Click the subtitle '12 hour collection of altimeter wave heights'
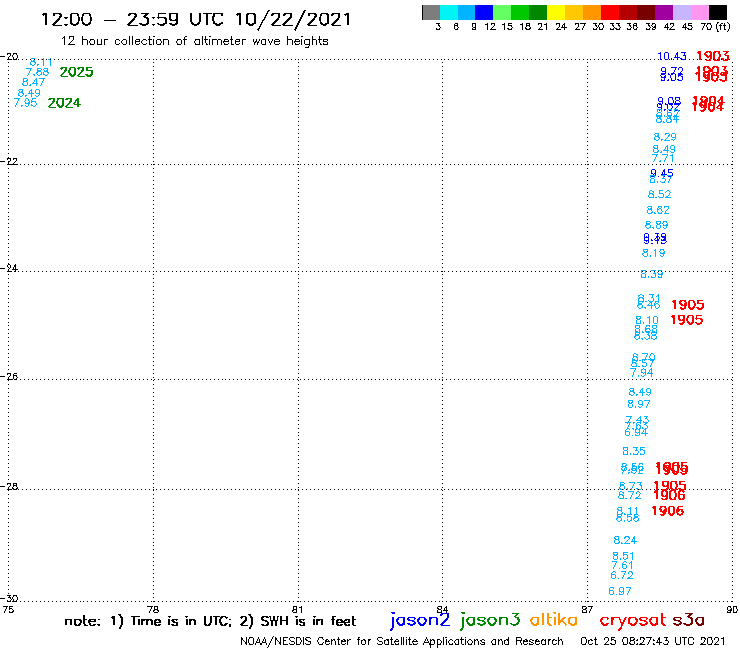 point(194,41)
